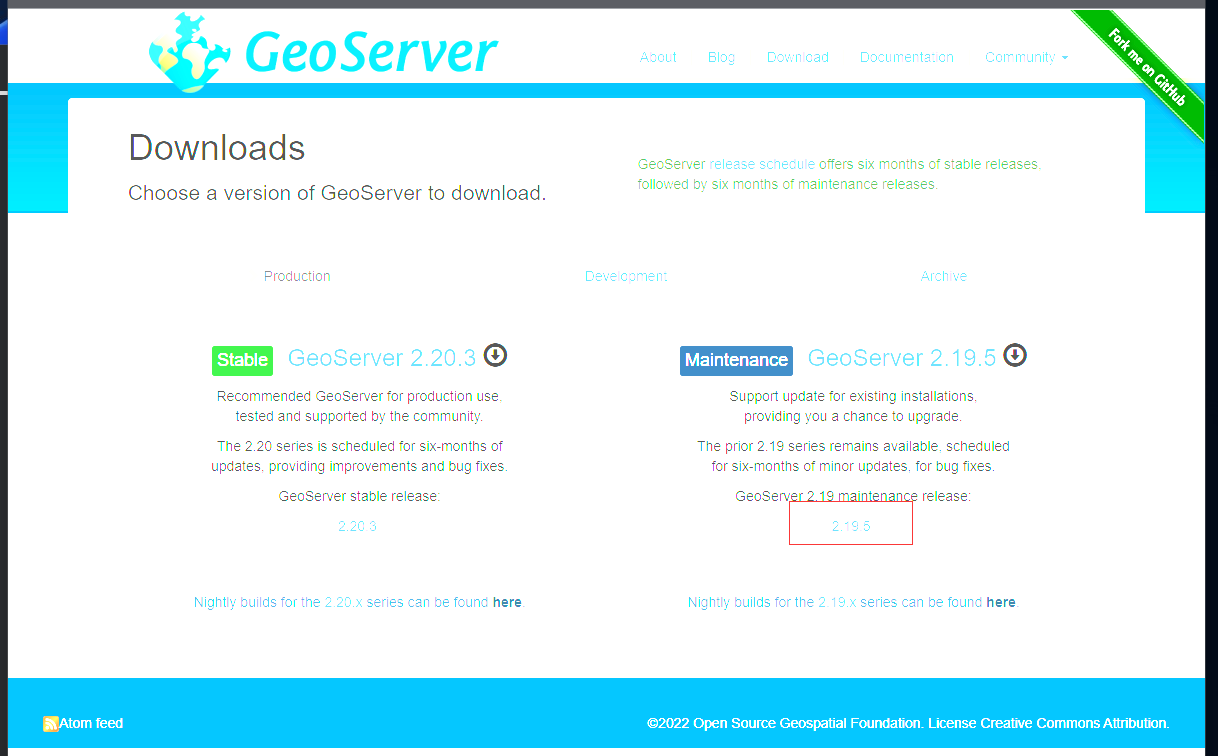Open the About menu item
The height and width of the screenshot is (756, 1218).
658,57
